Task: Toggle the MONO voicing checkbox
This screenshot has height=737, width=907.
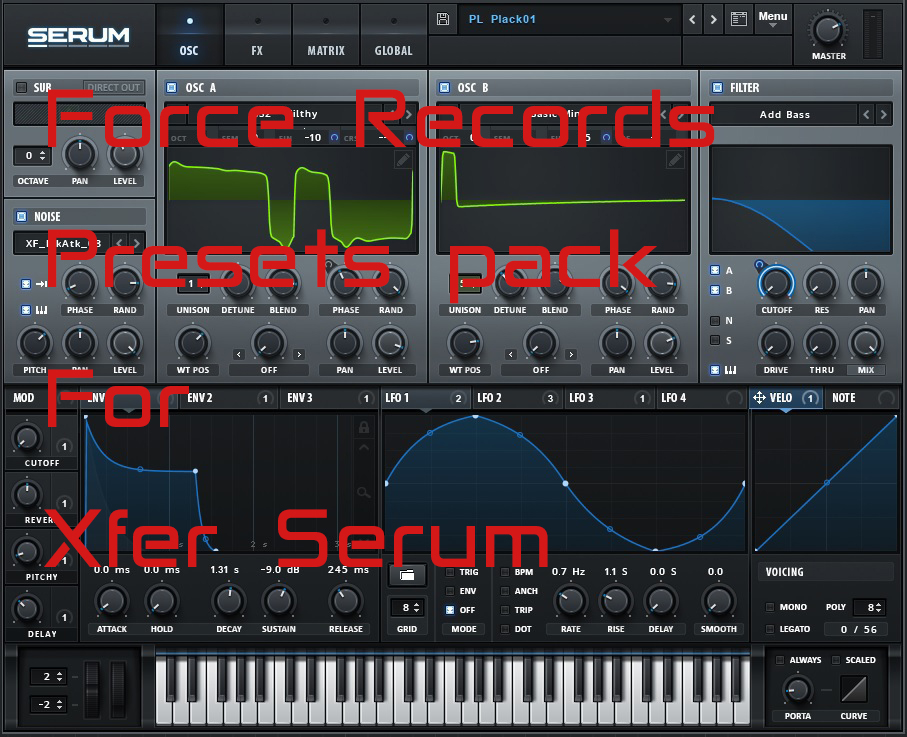Action: tap(769, 607)
